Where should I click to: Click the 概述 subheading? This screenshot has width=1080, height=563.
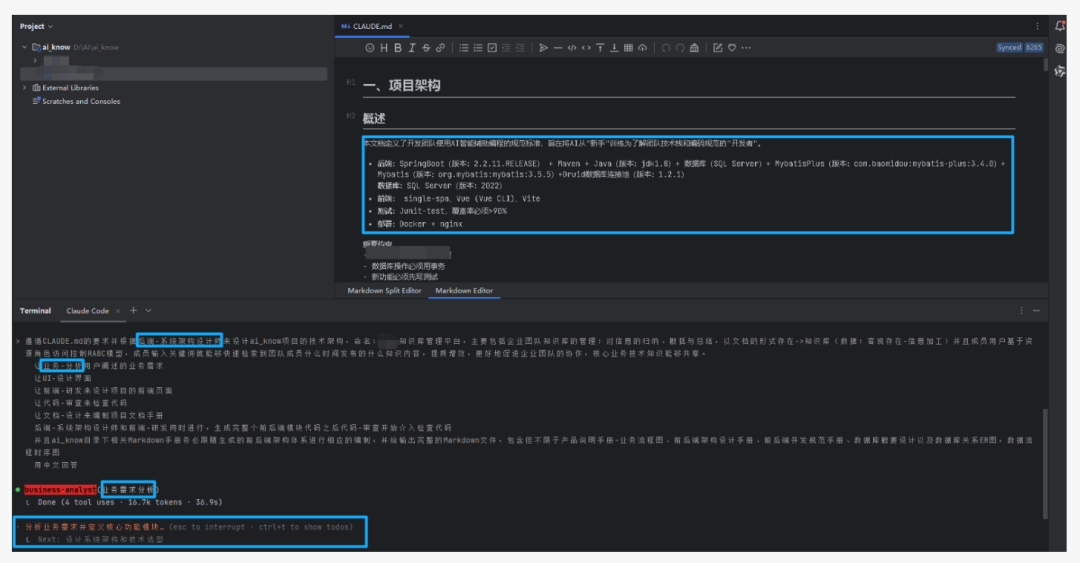374,119
